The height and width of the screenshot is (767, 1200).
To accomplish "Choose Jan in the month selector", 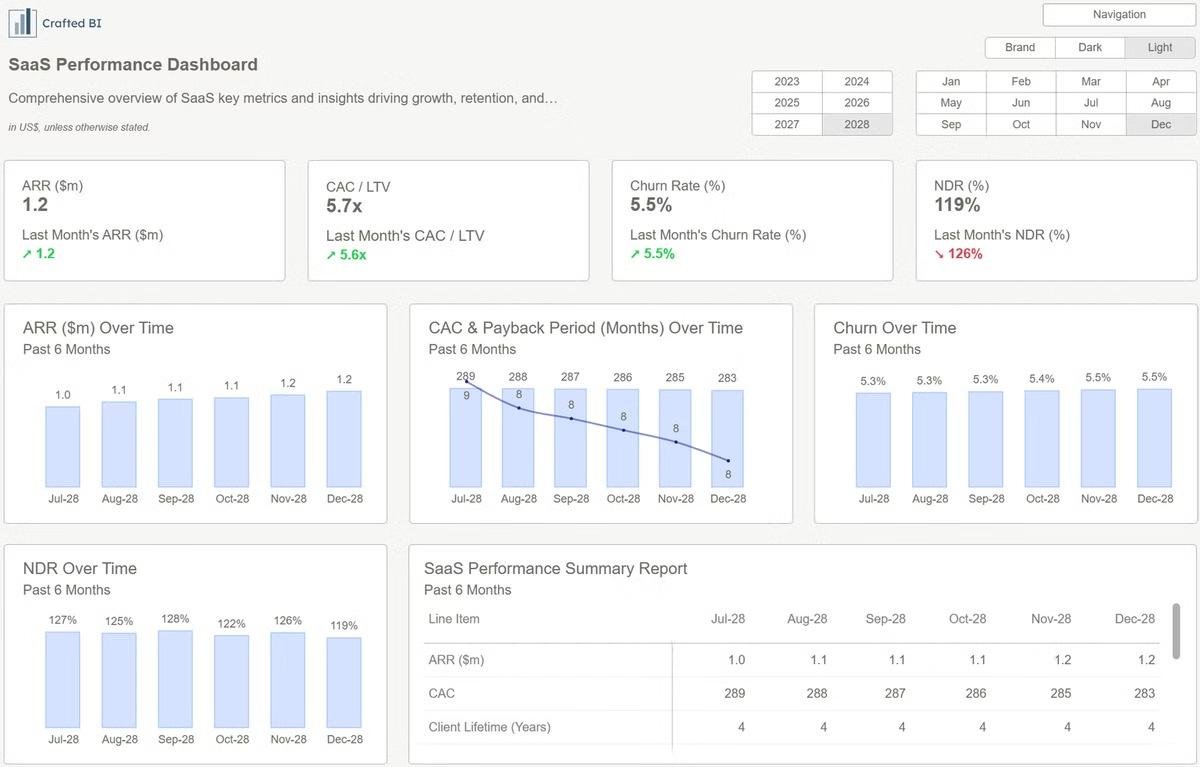I will click(x=951, y=82).
